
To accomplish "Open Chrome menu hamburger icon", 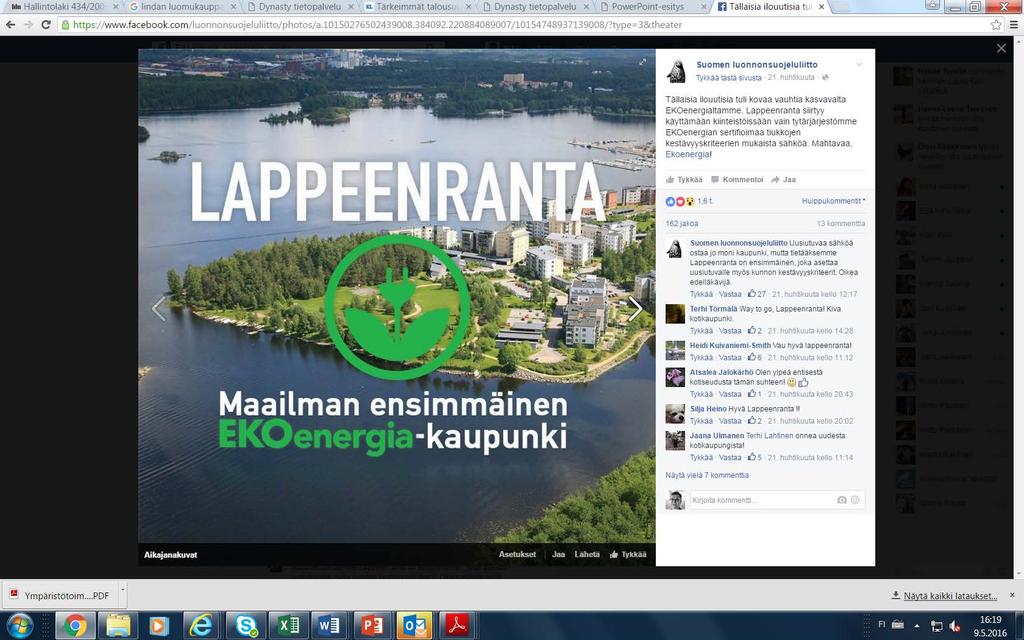I will tap(1014, 25).
